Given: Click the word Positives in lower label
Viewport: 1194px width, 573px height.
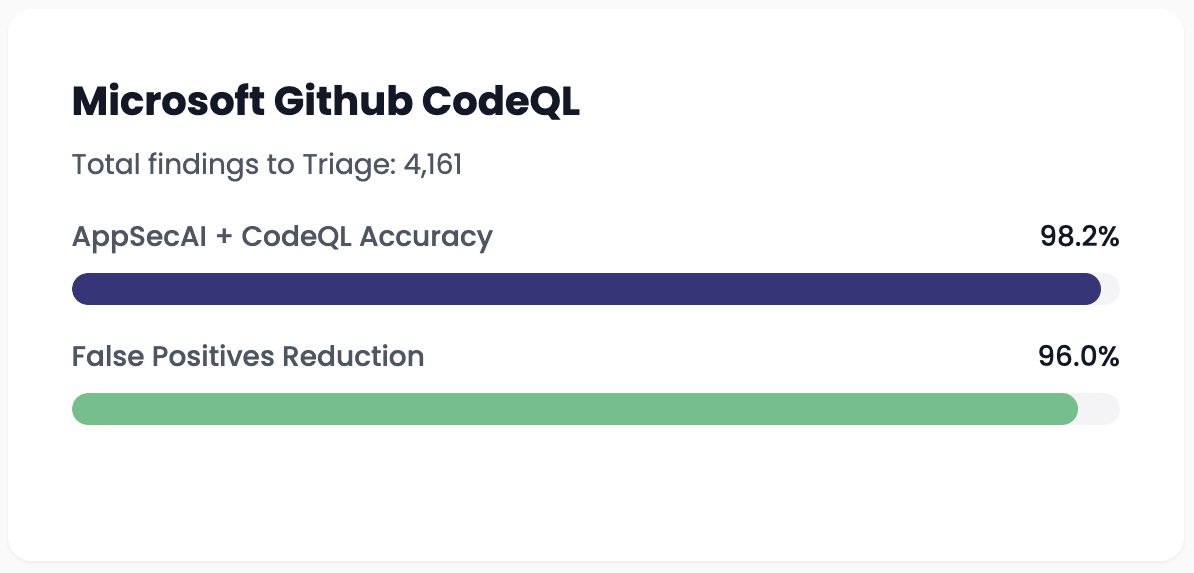Looking at the screenshot, I should pyautogui.click(x=213, y=356).
